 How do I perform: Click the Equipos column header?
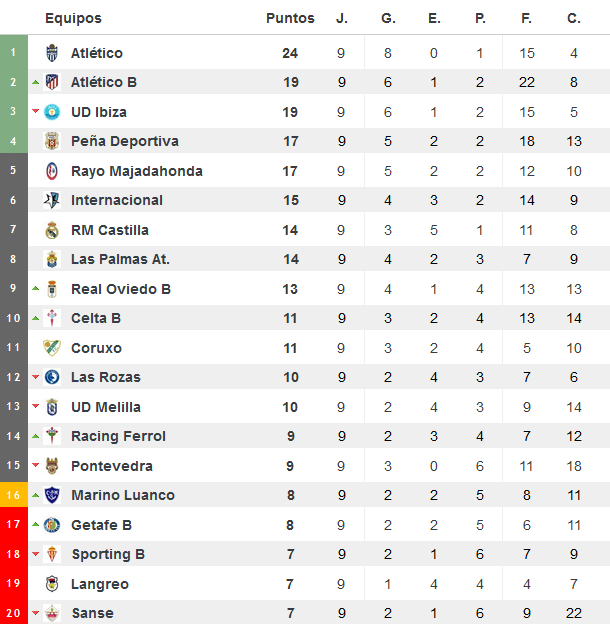[73, 18]
